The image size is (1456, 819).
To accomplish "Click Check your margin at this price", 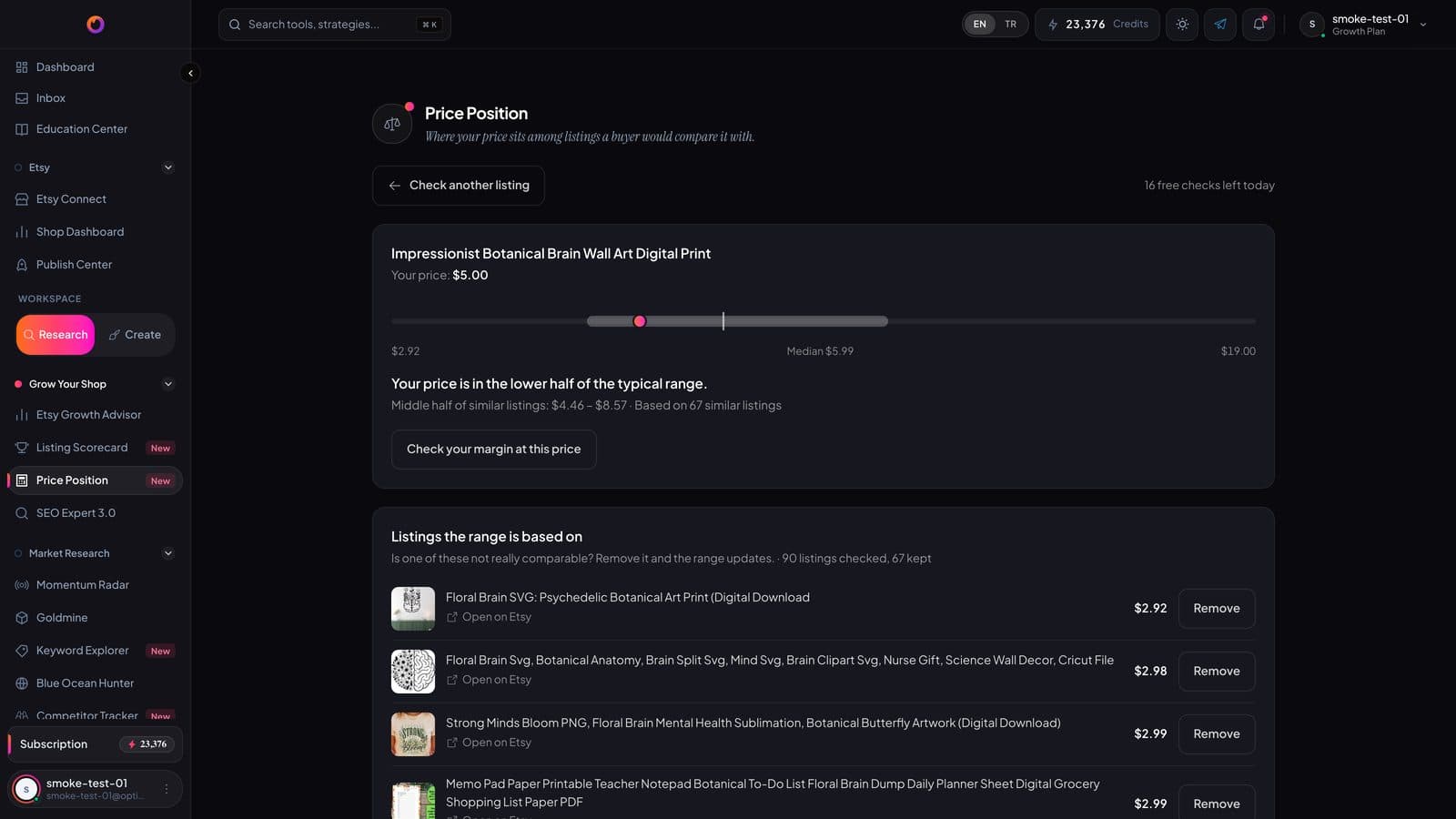I will [x=494, y=450].
